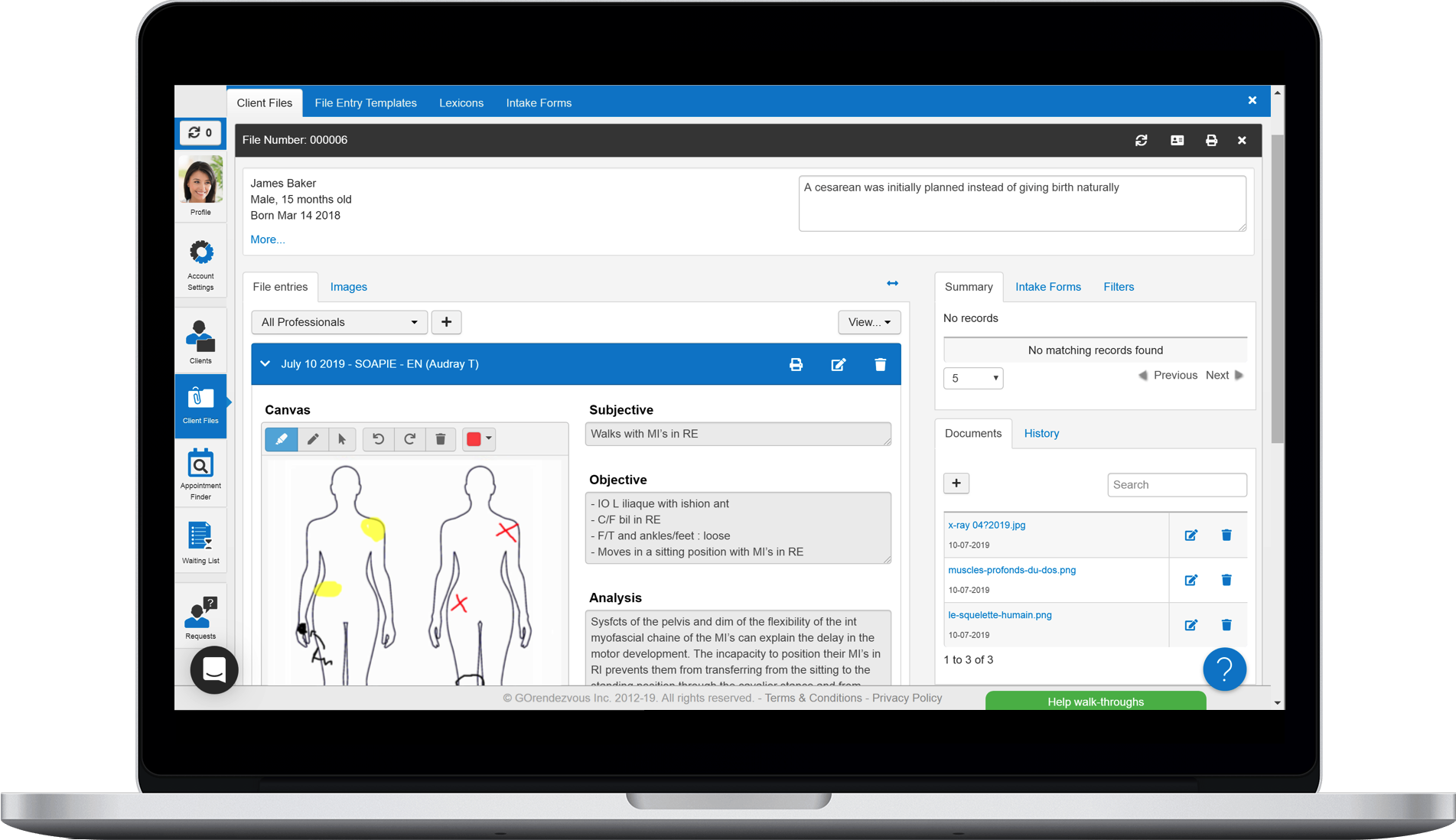The width and height of the screenshot is (1456, 840).
Task: Open the muscles-profonds-du-dos.png link
Action: (x=1011, y=570)
